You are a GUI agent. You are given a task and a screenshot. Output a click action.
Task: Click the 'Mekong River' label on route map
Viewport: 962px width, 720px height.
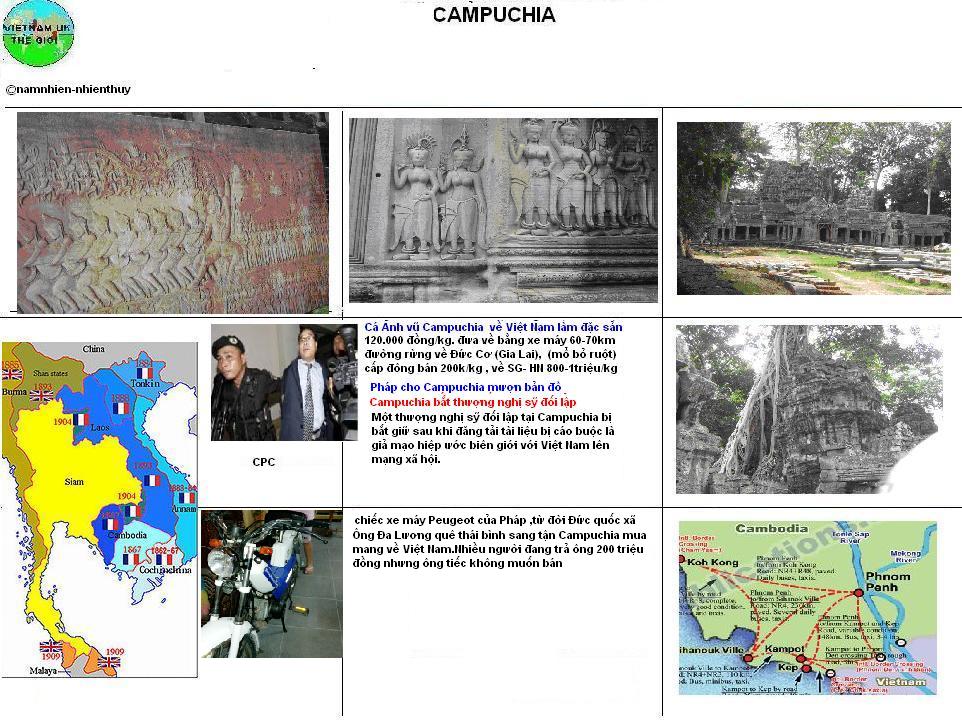(905, 556)
